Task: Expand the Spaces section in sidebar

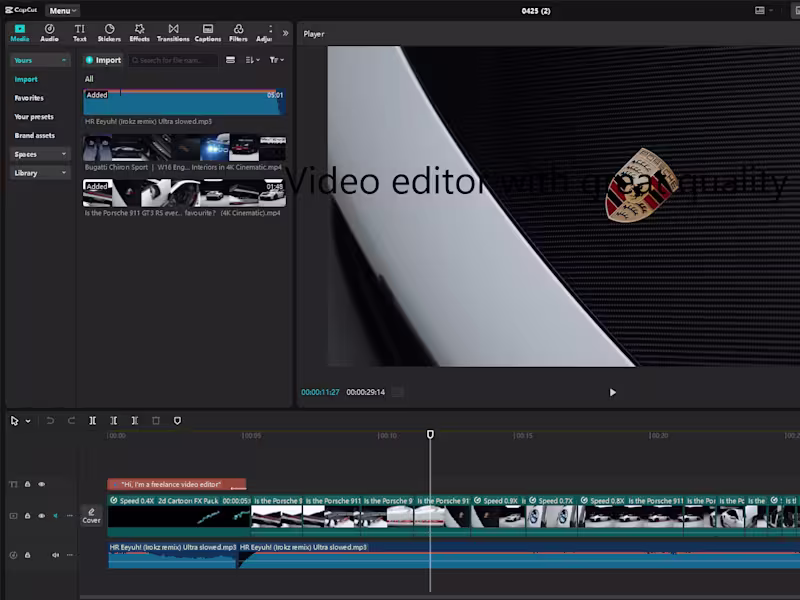Action: click(x=40, y=154)
